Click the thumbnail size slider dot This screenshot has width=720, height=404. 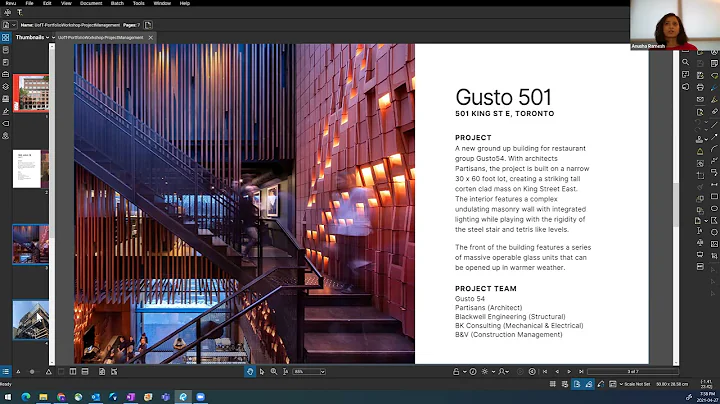point(32,372)
